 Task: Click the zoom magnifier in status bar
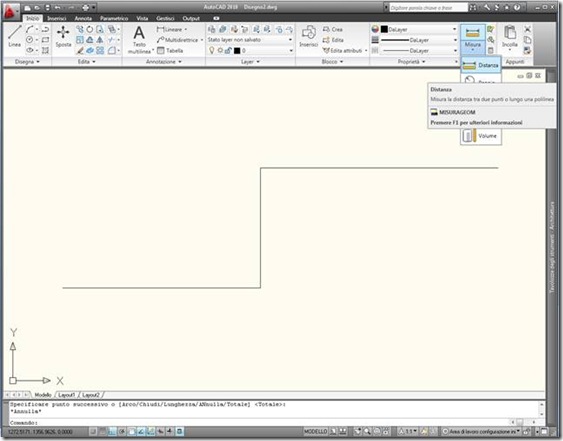pyautogui.click(x=367, y=431)
